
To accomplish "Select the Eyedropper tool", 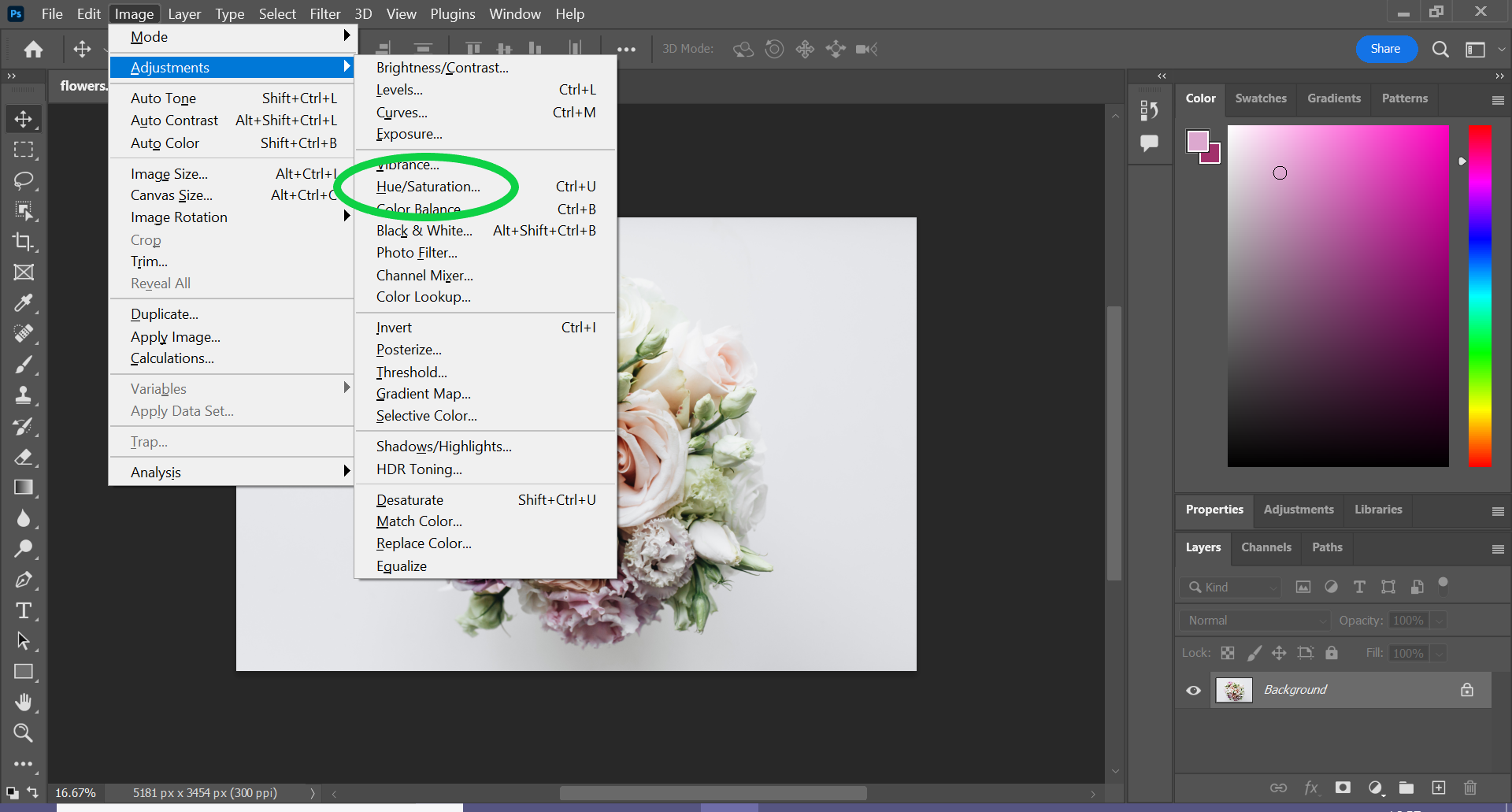I will coord(23,303).
